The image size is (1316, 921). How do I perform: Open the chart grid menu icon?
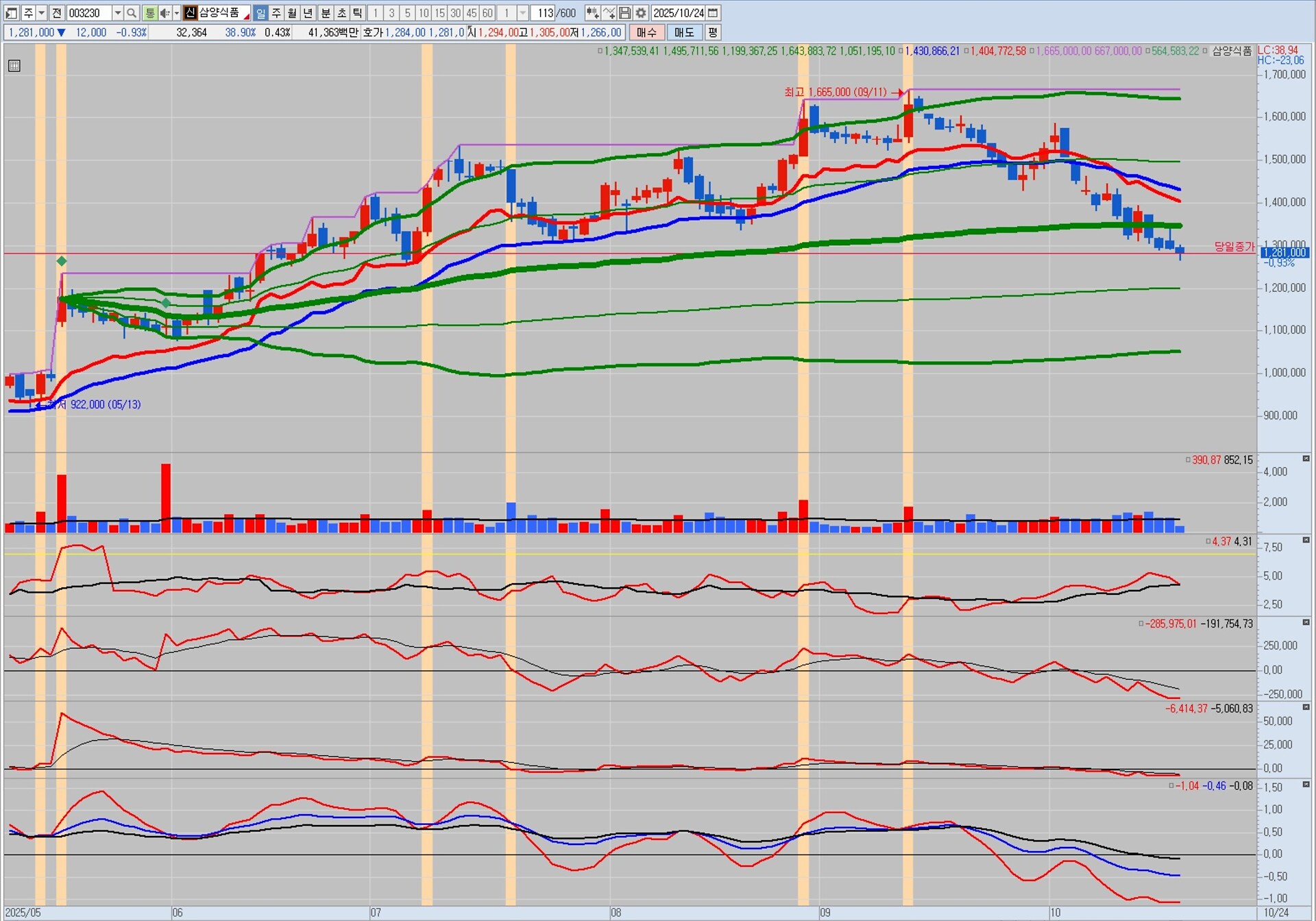point(14,66)
